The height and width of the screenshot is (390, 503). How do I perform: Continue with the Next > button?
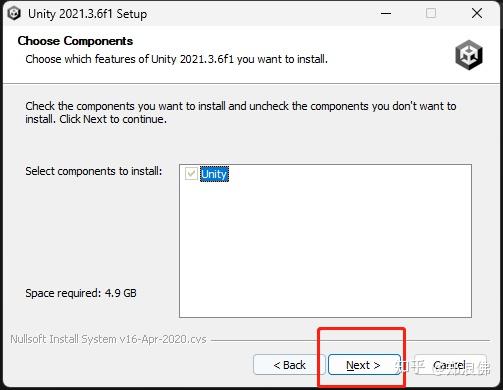[364, 365]
